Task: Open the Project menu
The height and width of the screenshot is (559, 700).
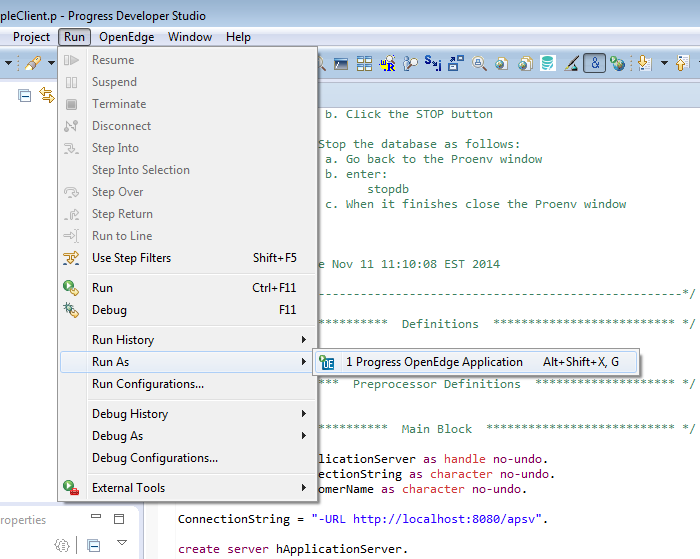Action: click(31, 37)
